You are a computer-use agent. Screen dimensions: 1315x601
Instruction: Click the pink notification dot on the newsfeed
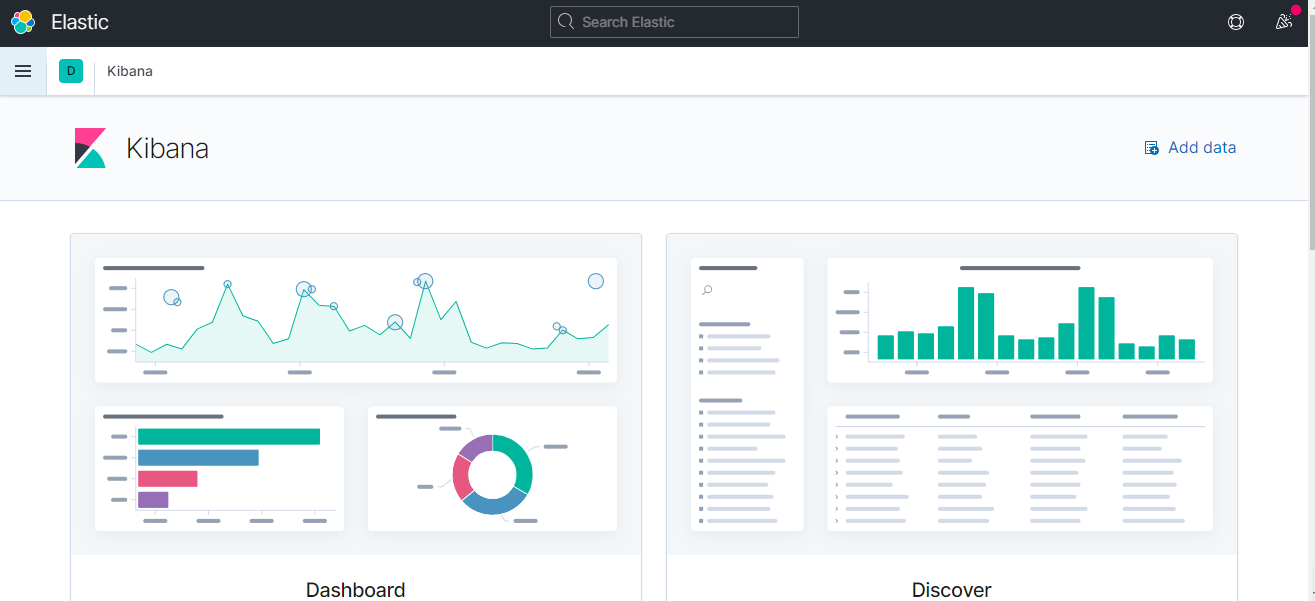(x=1296, y=8)
